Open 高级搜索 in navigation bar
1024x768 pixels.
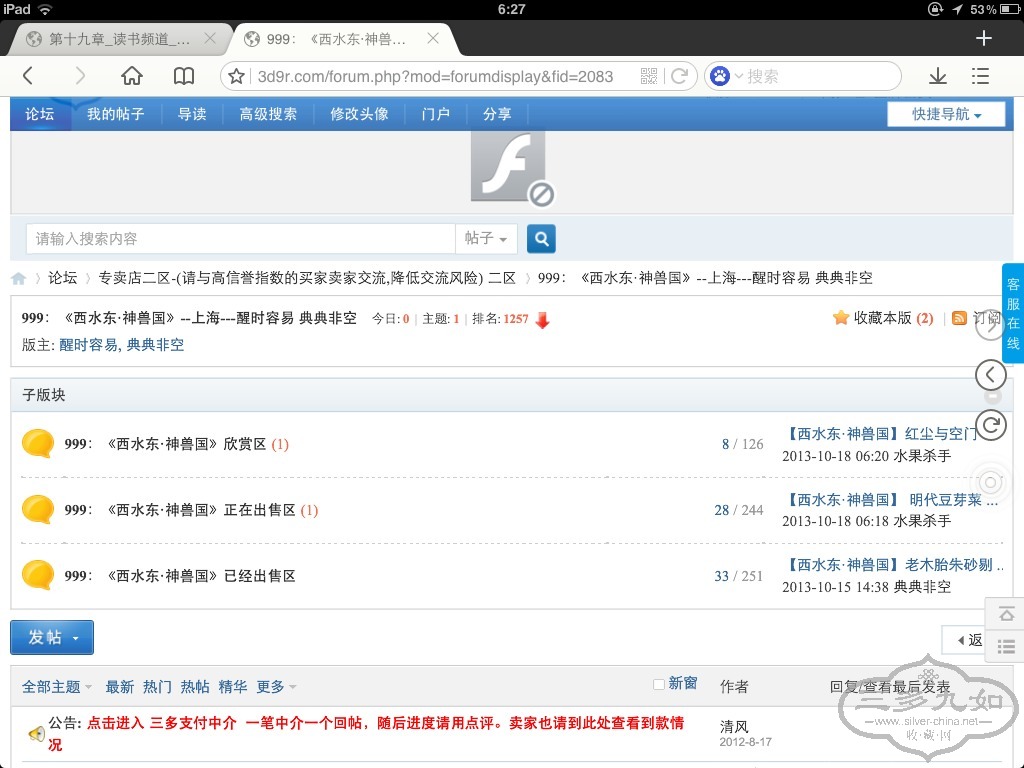coord(268,114)
